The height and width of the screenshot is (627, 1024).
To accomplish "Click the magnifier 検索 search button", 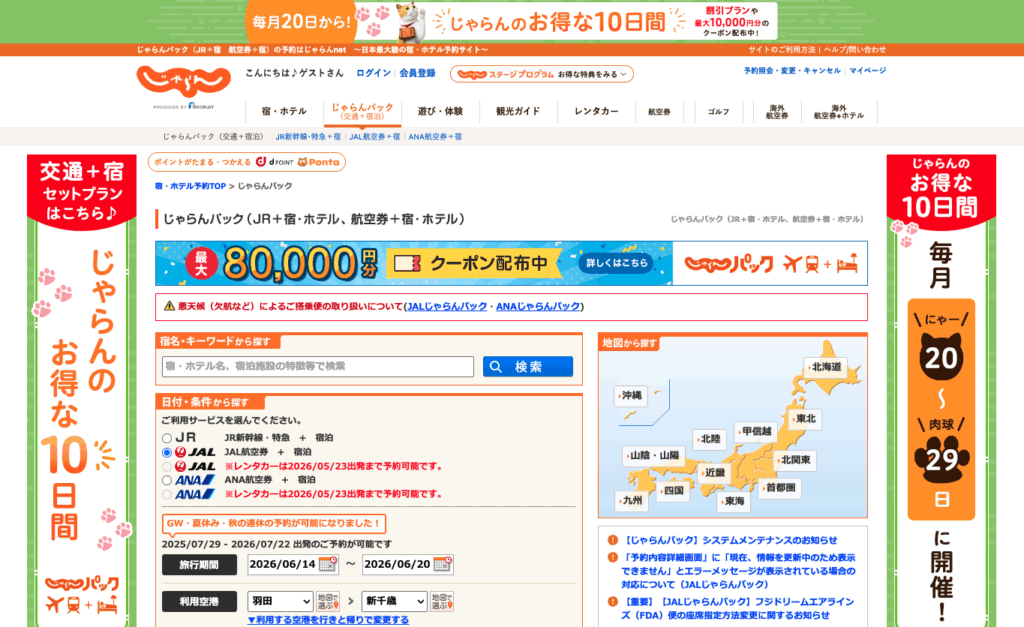I will (x=528, y=366).
